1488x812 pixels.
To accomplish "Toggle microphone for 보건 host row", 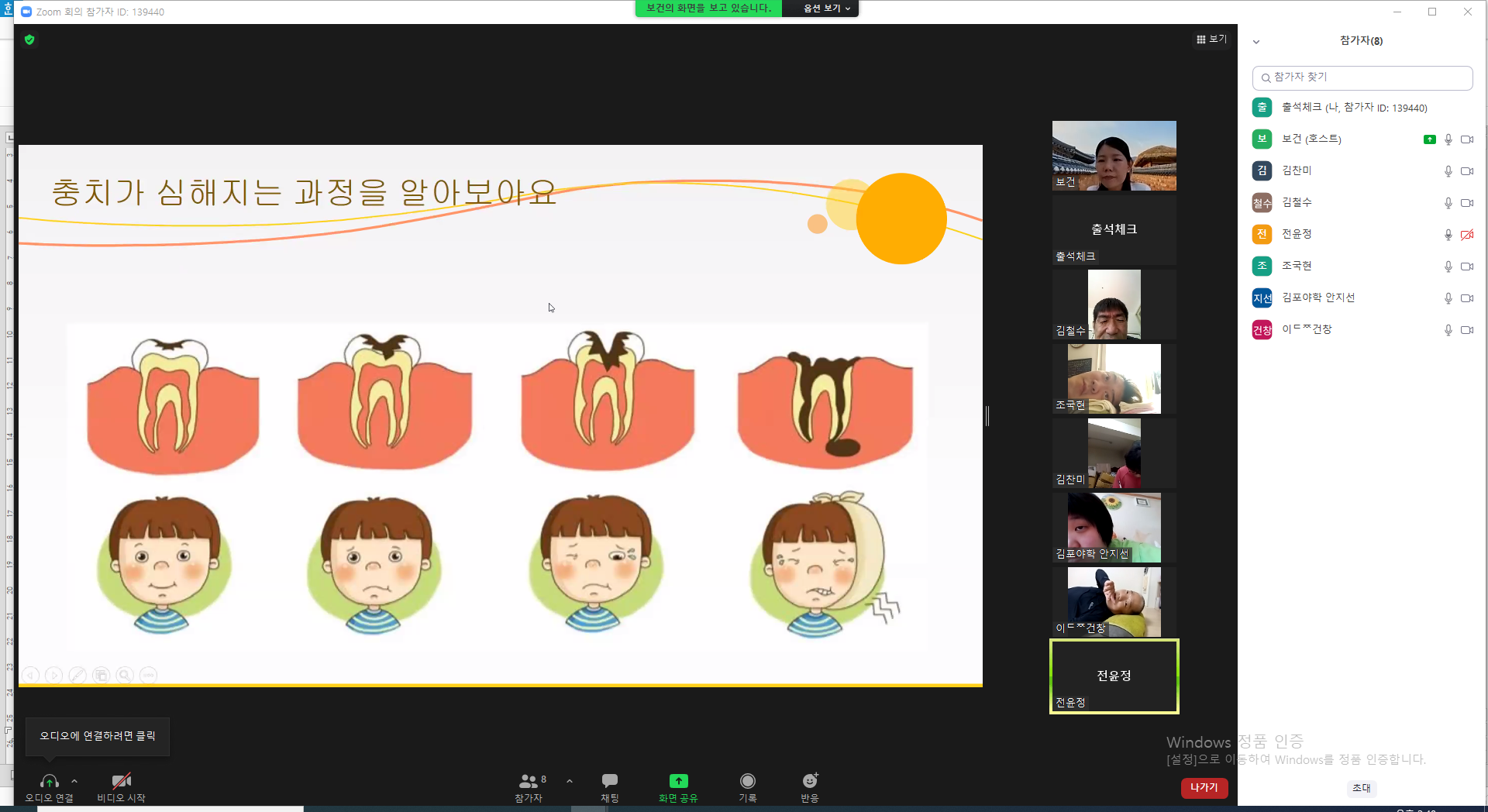I will tap(1448, 139).
